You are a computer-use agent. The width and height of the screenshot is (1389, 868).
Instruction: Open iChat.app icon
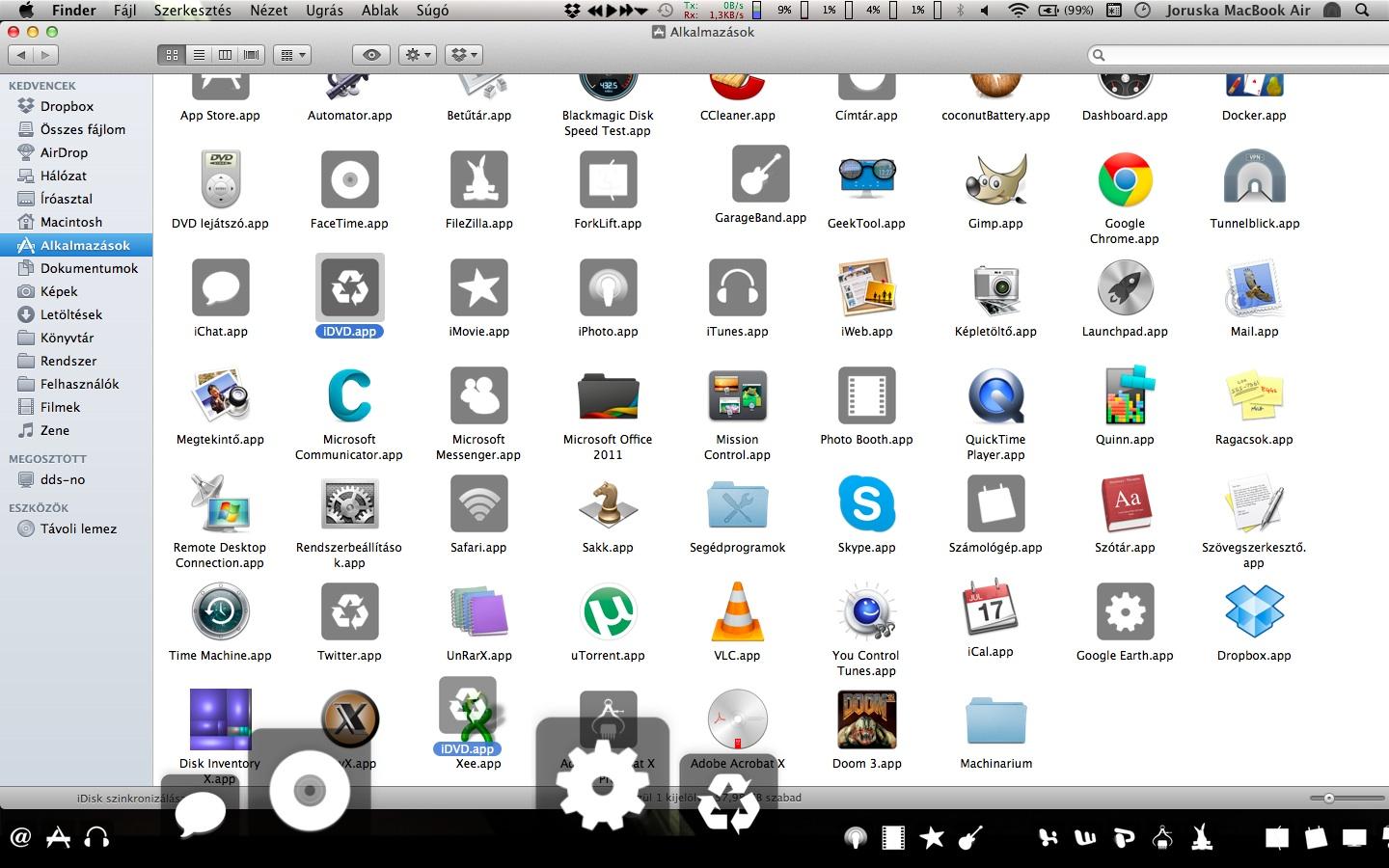221,287
